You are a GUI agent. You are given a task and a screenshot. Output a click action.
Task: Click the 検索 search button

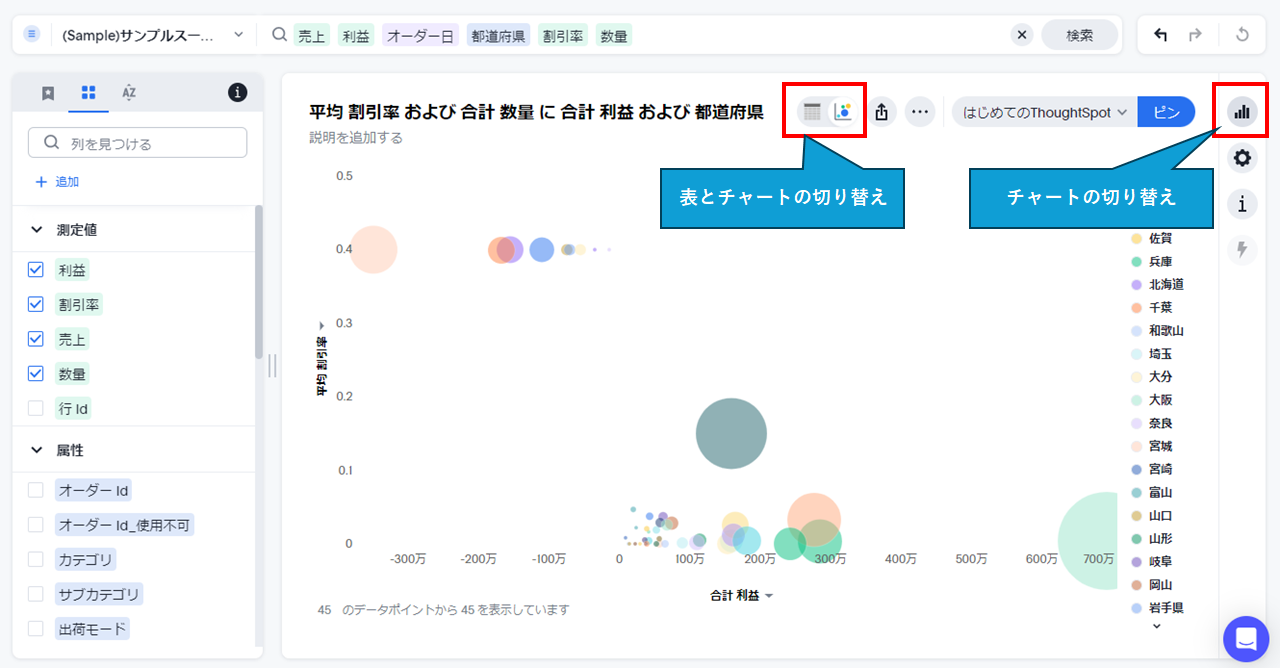pos(1079,35)
